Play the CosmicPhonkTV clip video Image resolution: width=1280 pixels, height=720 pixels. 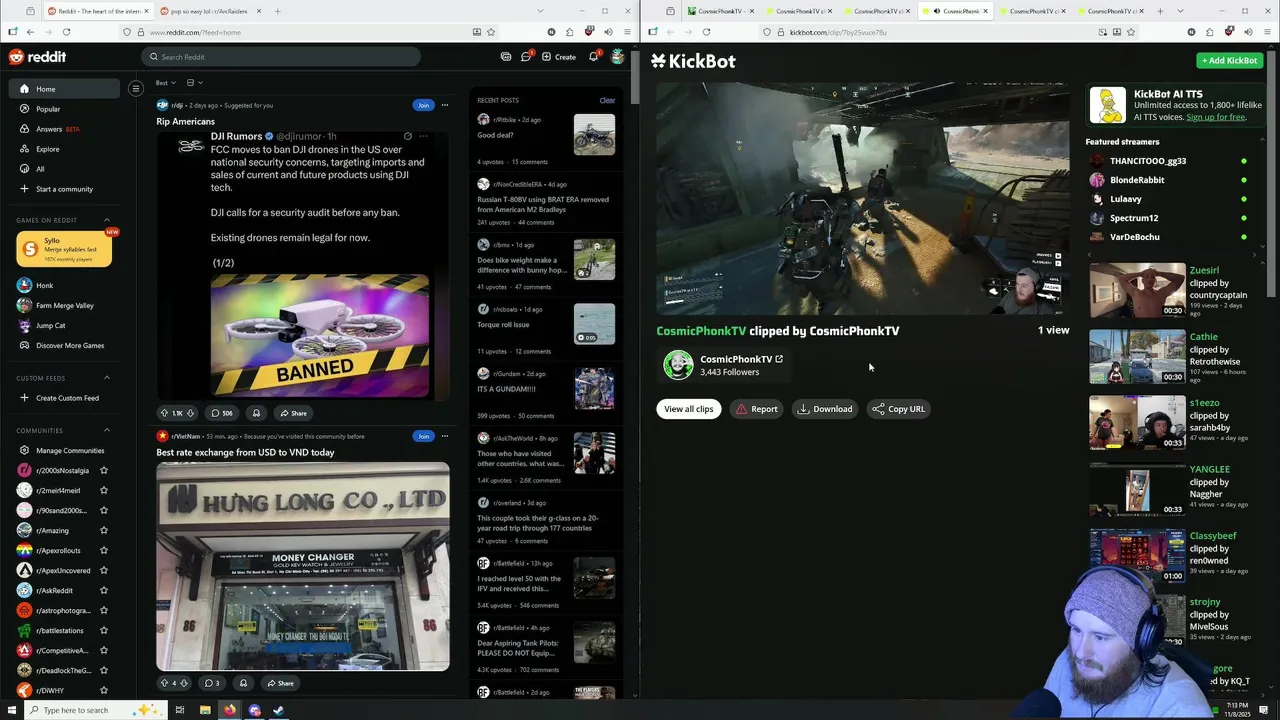pos(863,199)
